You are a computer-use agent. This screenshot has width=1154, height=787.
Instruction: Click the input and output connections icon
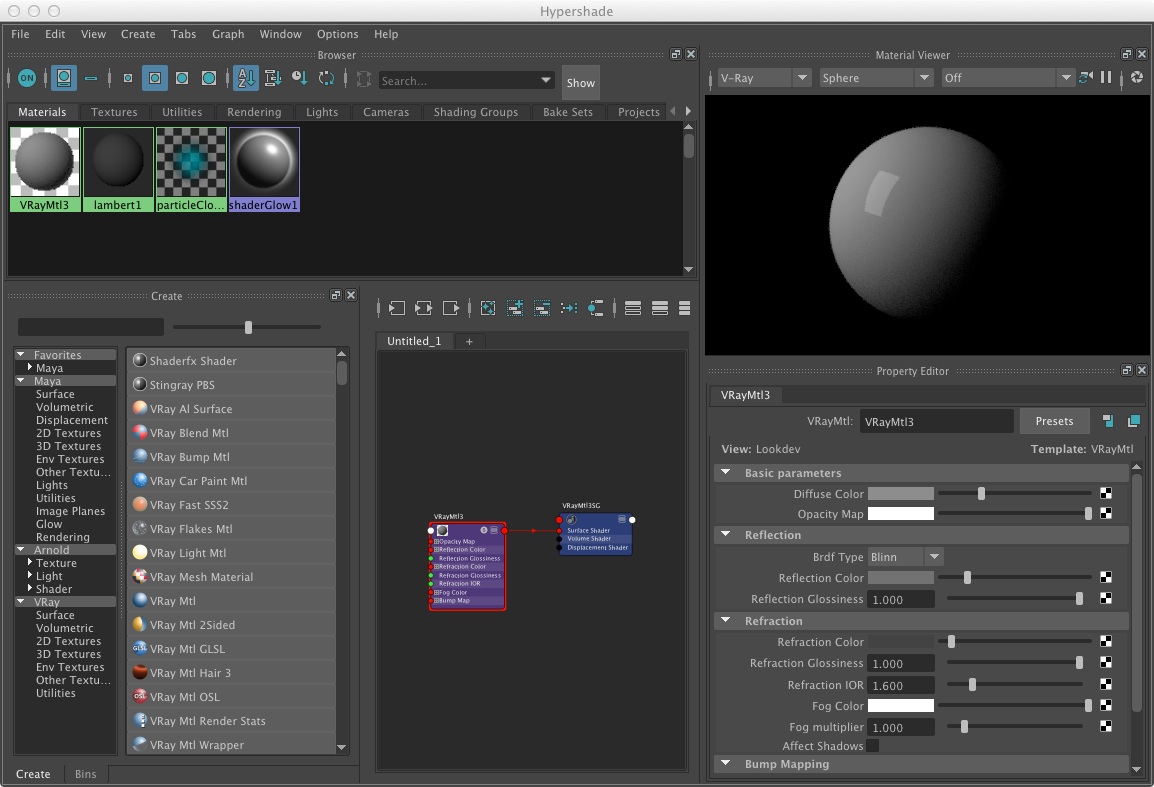pos(423,308)
